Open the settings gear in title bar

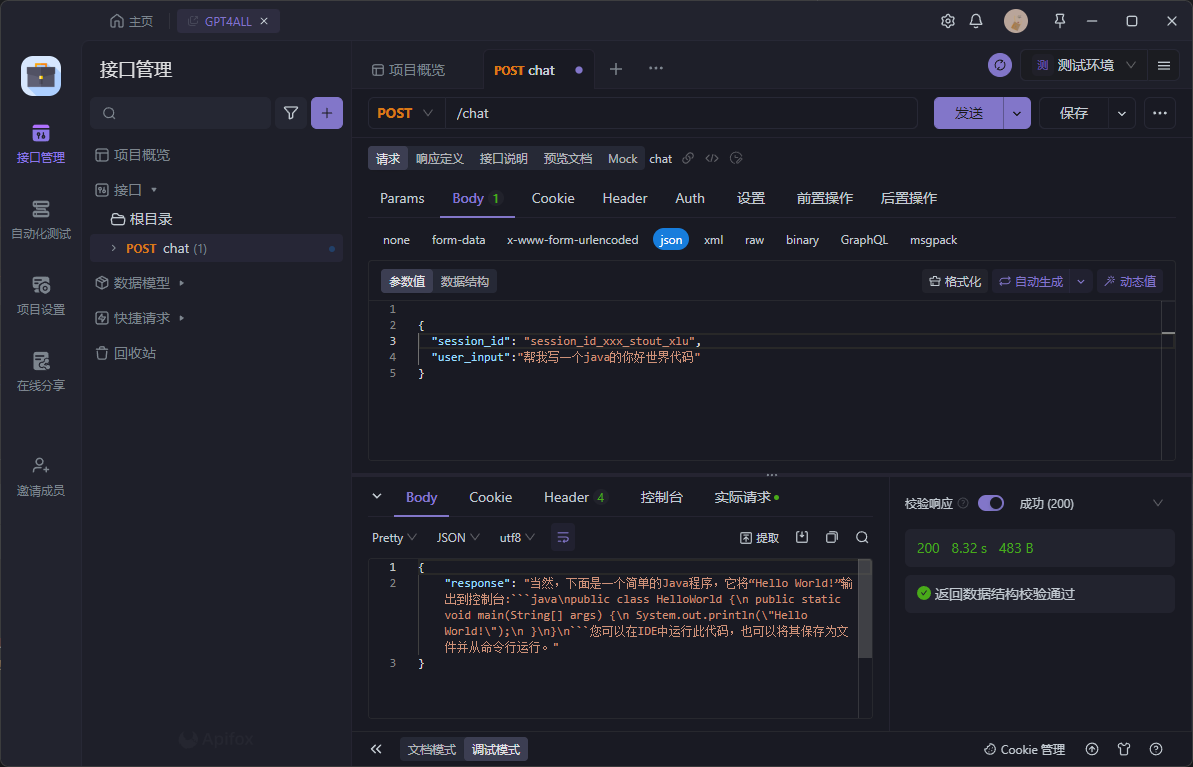[x=947, y=21]
